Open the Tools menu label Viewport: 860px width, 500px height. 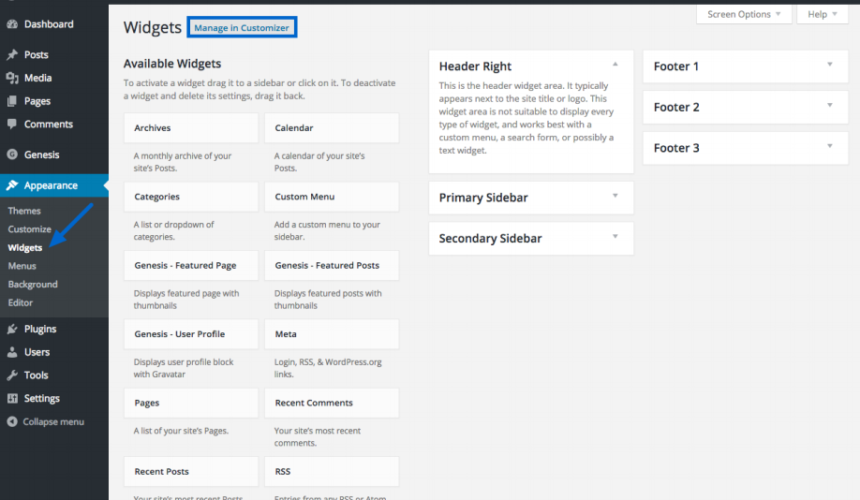pyautogui.click(x=36, y=375)
